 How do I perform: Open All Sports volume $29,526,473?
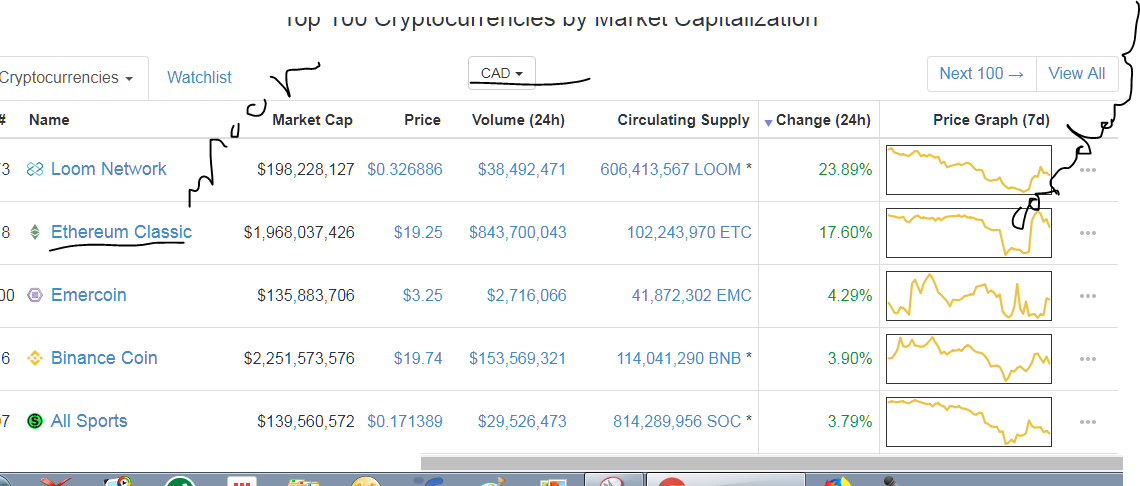click(522, 421)
